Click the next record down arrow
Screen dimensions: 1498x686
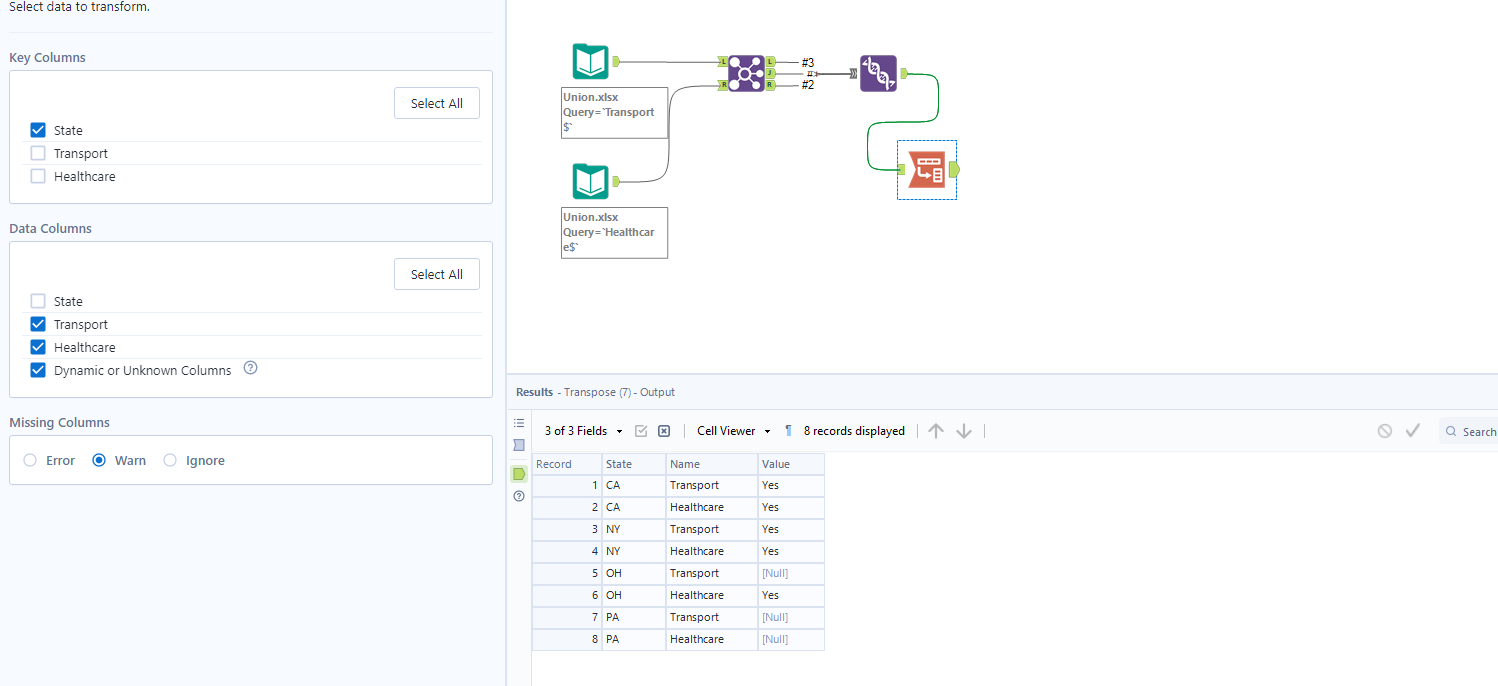click(963, 430)
